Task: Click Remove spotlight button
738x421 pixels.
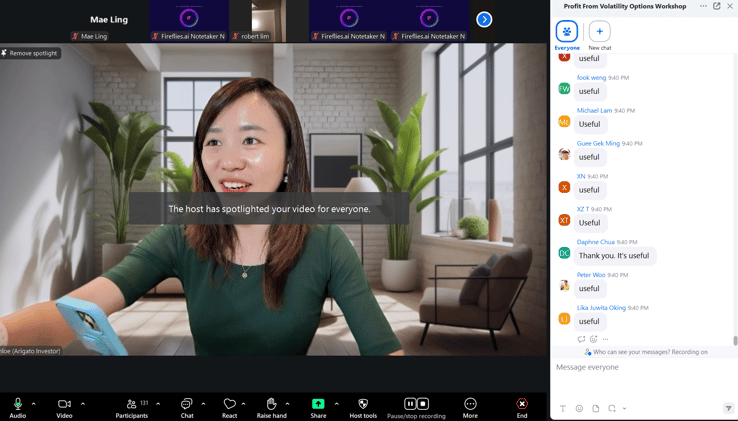Action: (31, 53)
